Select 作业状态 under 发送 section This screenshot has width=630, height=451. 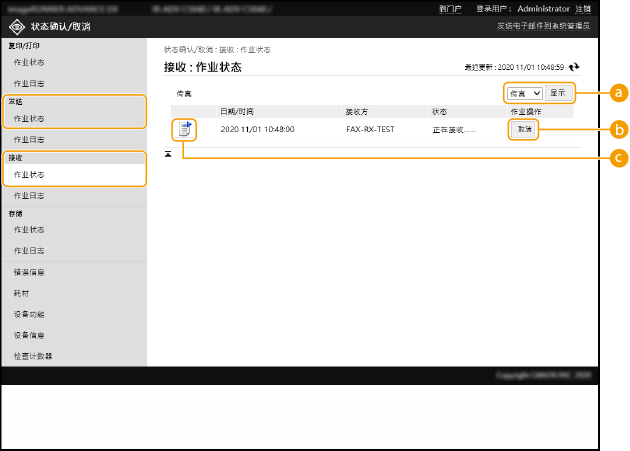point(29,118)
